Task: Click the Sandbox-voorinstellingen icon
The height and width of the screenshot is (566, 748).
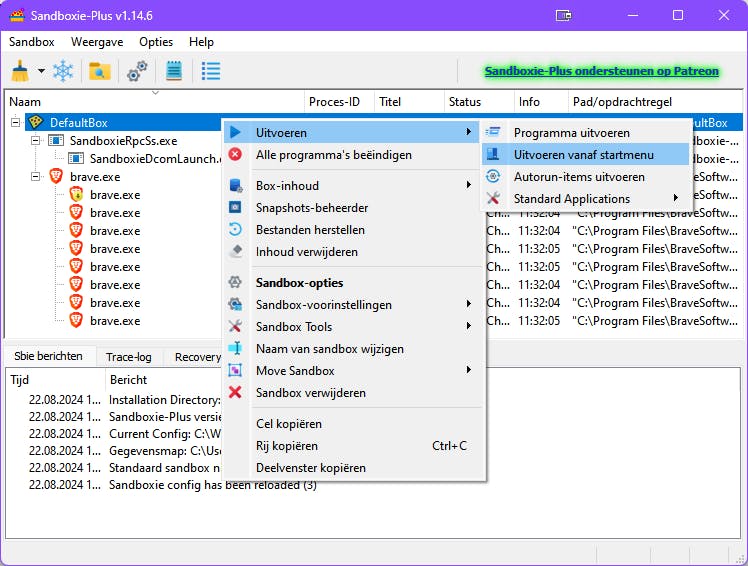Action: pos(235,304)
